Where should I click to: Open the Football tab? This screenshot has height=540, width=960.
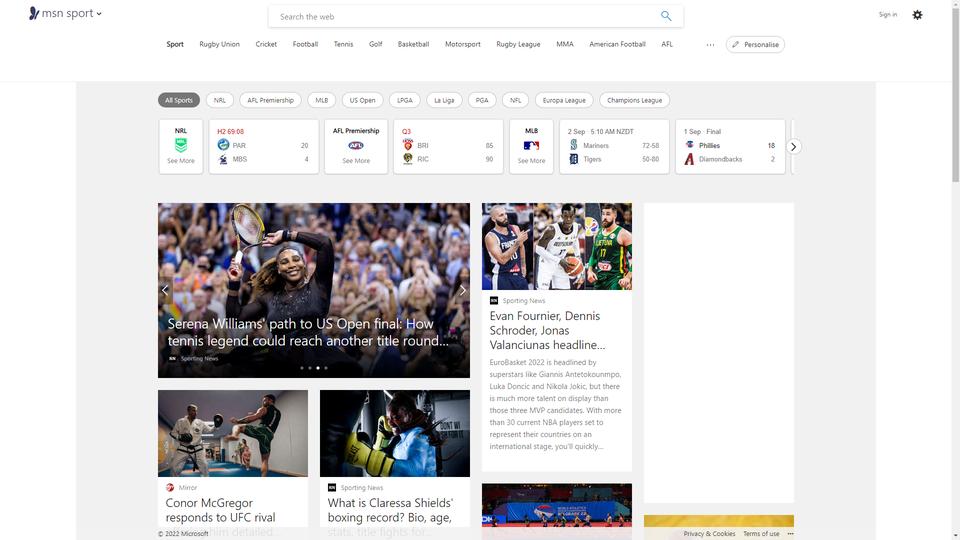coord(306,44)
